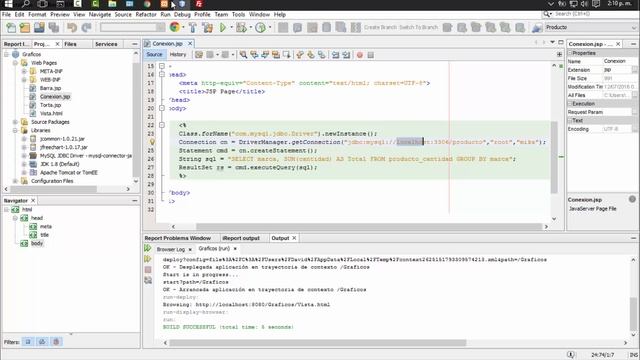The height and width of the screenshot is (360, 640).
Task: Click the editor vertical scrollbar thumb
Action: tap(554, 157)
